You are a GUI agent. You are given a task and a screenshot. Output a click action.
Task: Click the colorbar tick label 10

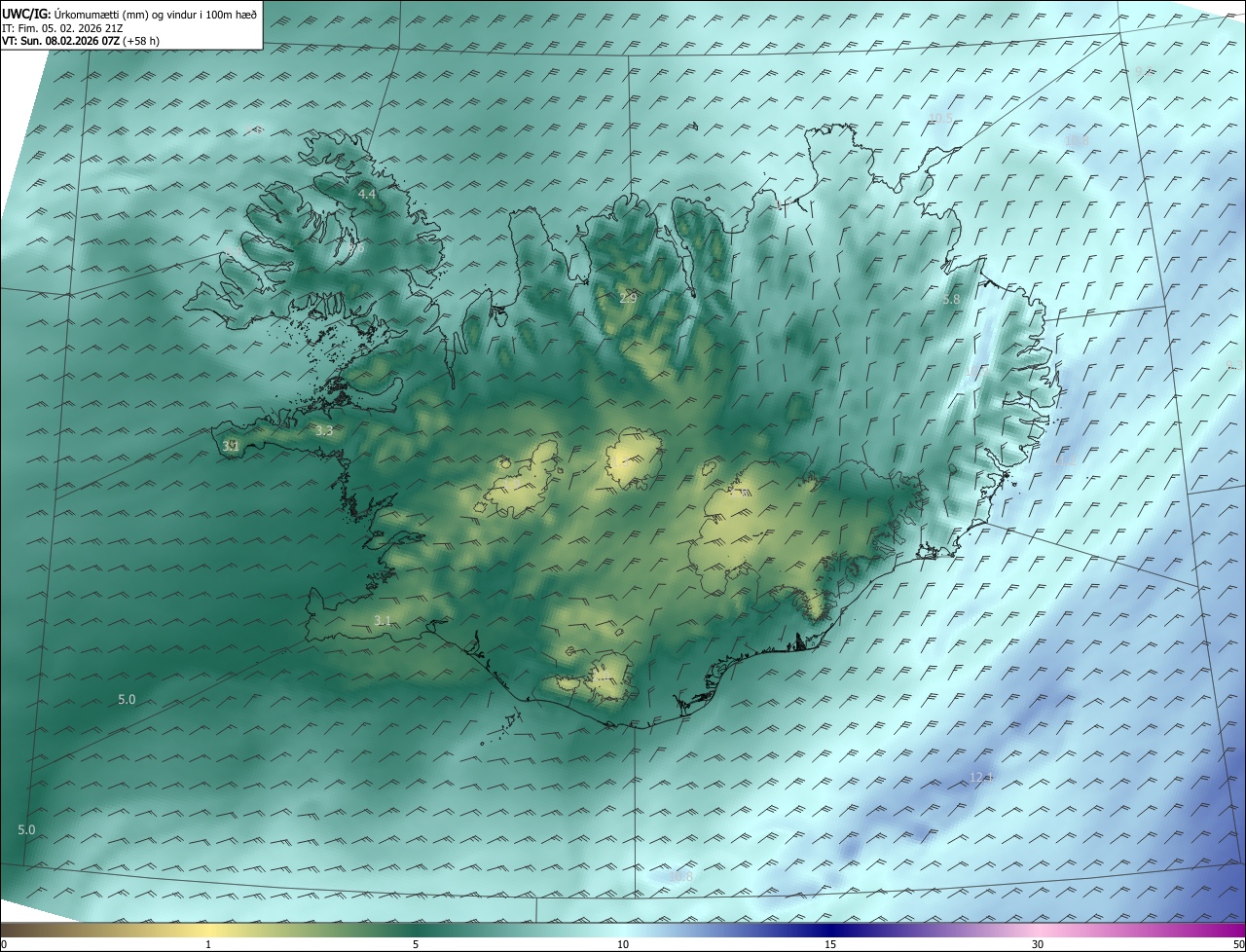[x=623, y=944]
